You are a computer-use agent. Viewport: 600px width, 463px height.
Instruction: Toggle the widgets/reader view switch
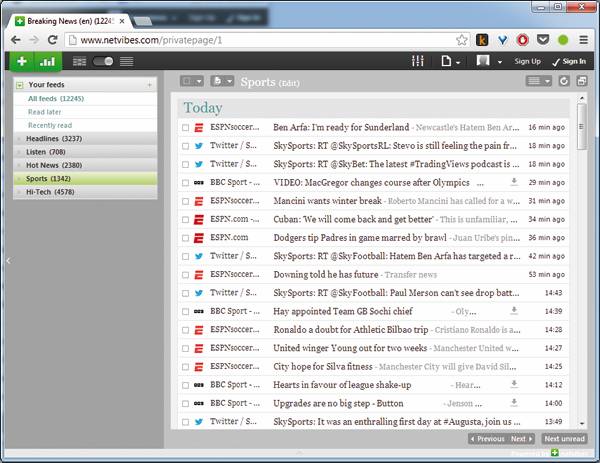pyautogui.click(x=103, y=61)
